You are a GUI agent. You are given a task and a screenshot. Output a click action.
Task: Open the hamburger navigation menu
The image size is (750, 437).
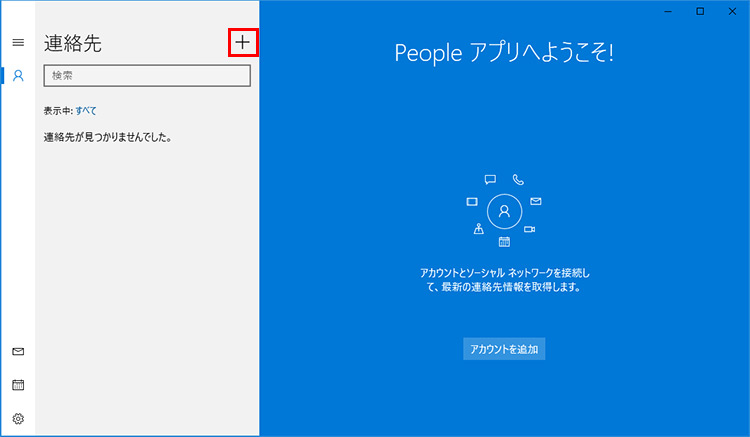17,43
